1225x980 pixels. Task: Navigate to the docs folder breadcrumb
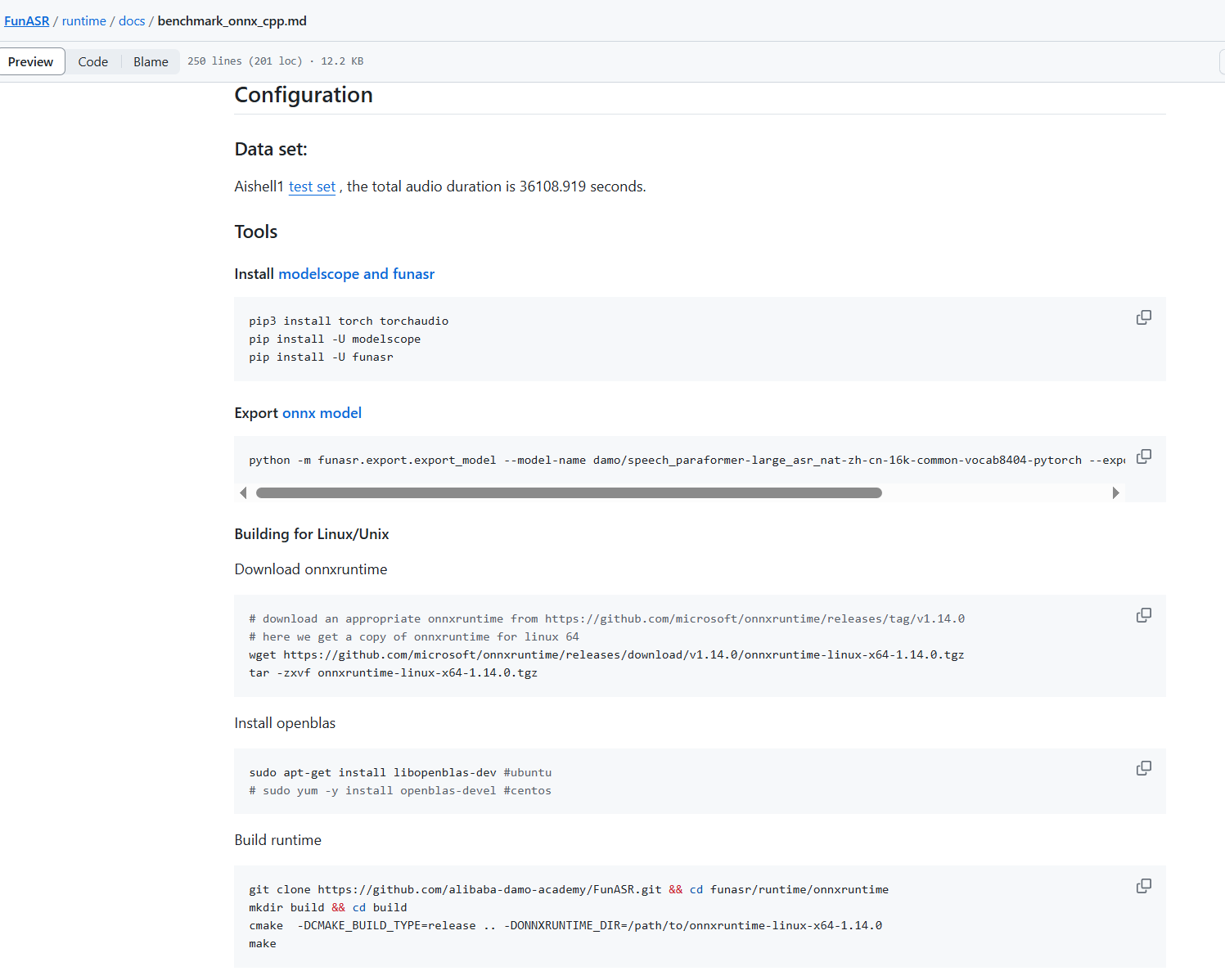point(132,21)
